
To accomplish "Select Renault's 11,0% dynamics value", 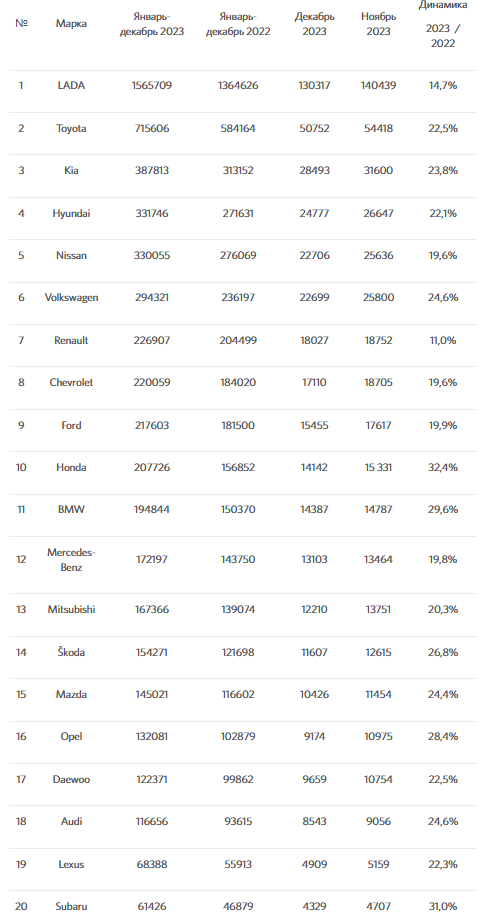I will [443, 340].
